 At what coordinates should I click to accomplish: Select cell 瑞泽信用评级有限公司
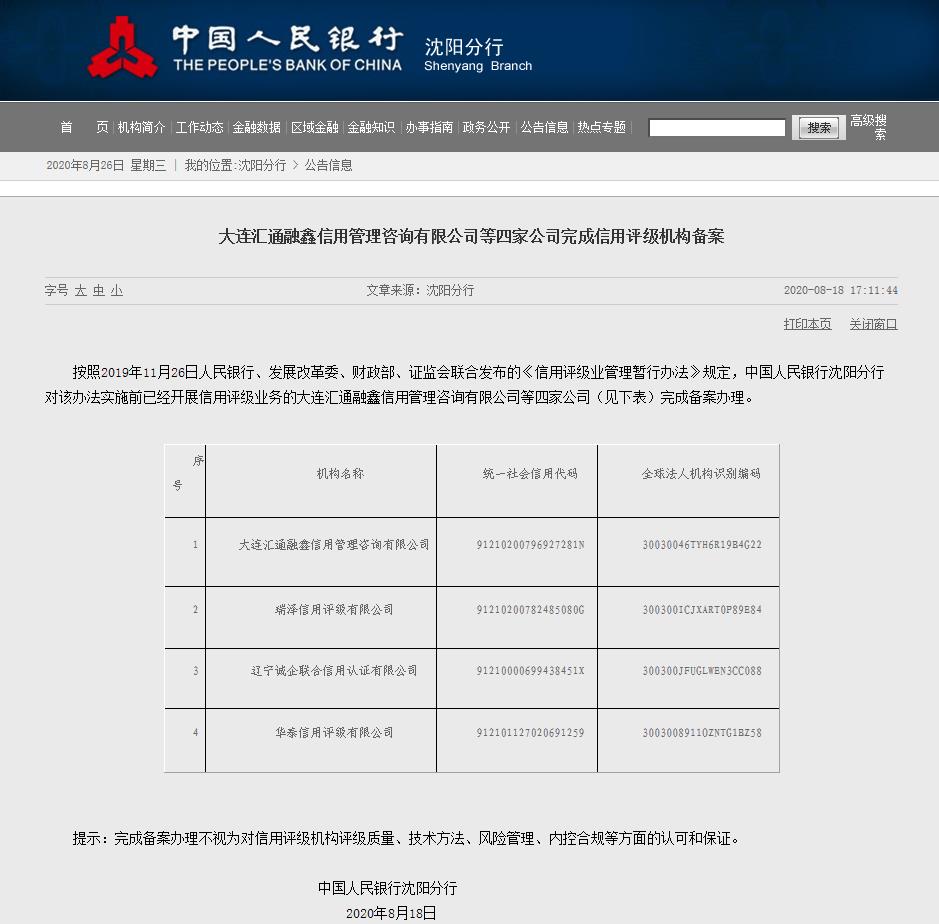[x=334, y=610]
